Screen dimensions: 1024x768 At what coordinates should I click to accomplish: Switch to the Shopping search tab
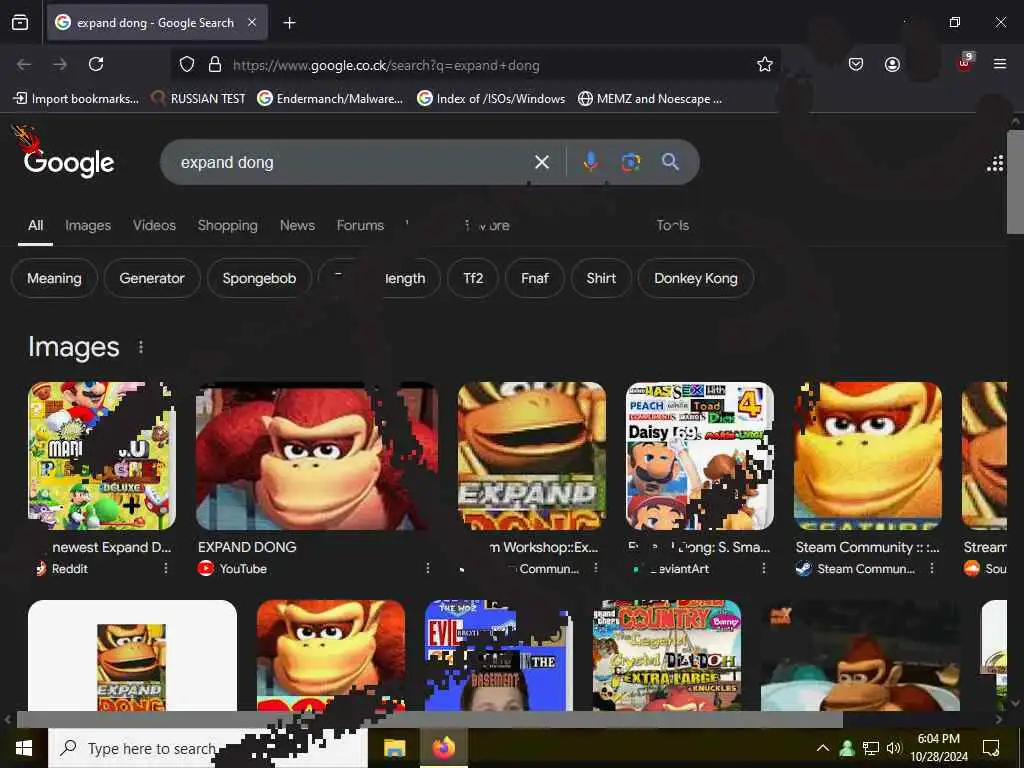[227, 225]
